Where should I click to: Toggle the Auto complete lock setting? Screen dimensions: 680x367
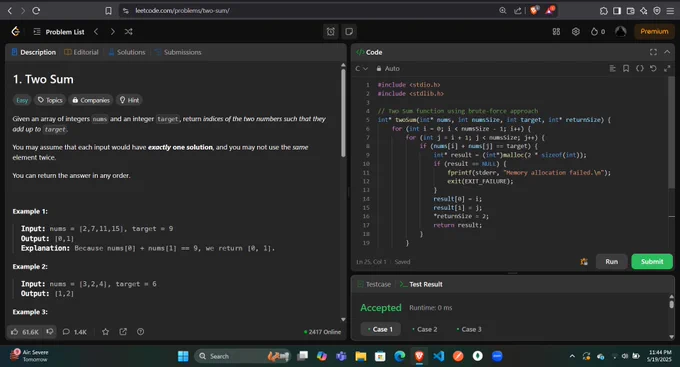[x=388, y=69]
